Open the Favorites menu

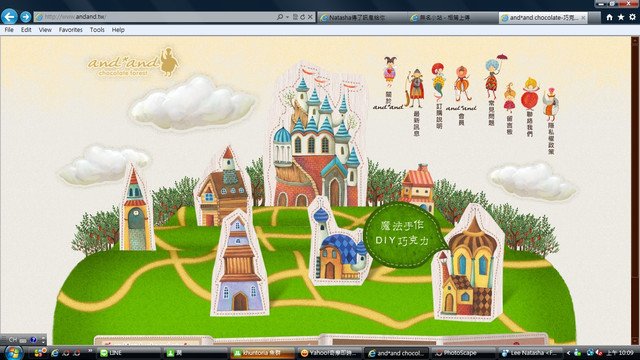pyautogui.click(x=70, y=30)
